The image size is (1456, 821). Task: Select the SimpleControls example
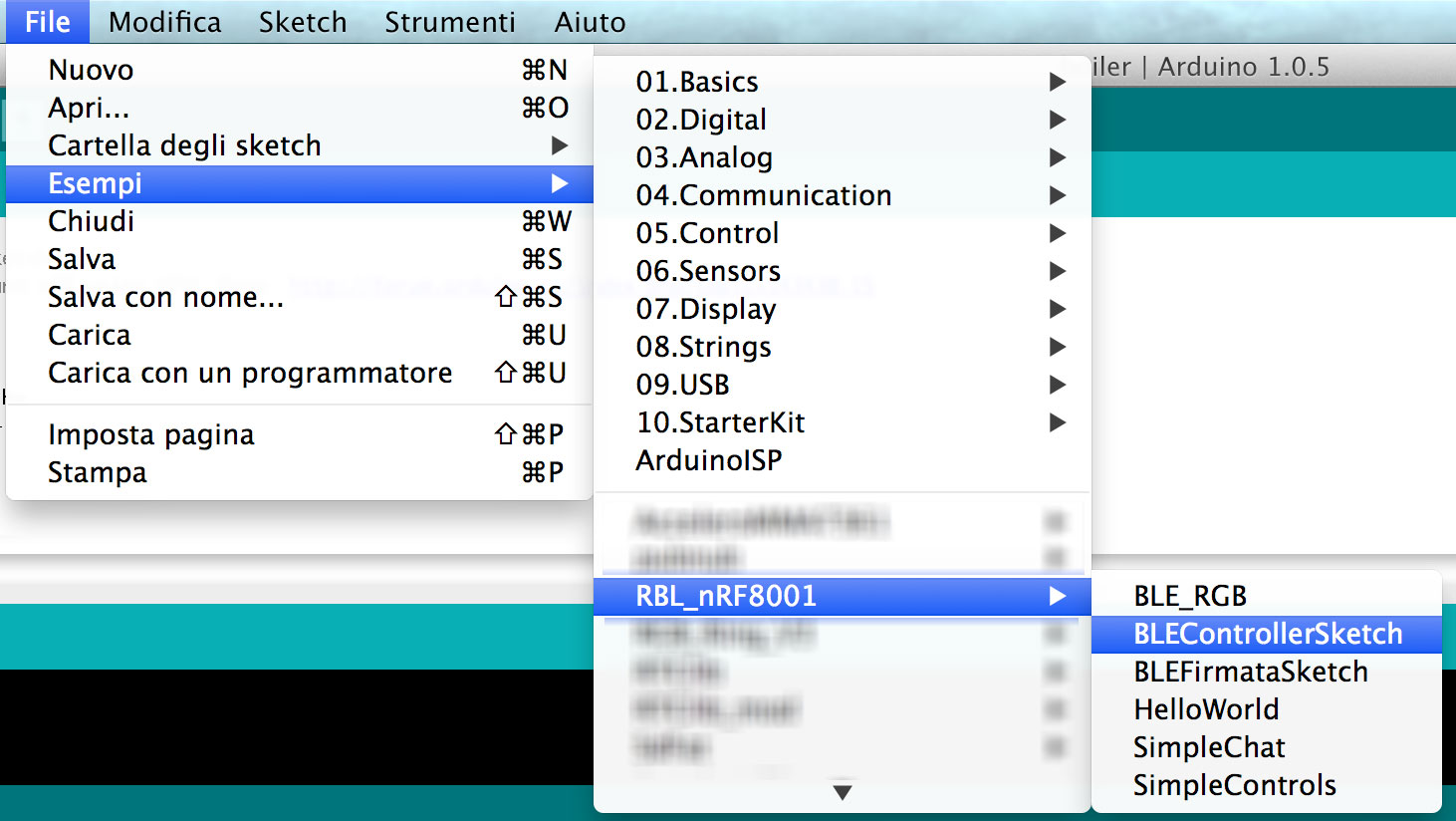pyautogui.click(x=1234, y=786)
